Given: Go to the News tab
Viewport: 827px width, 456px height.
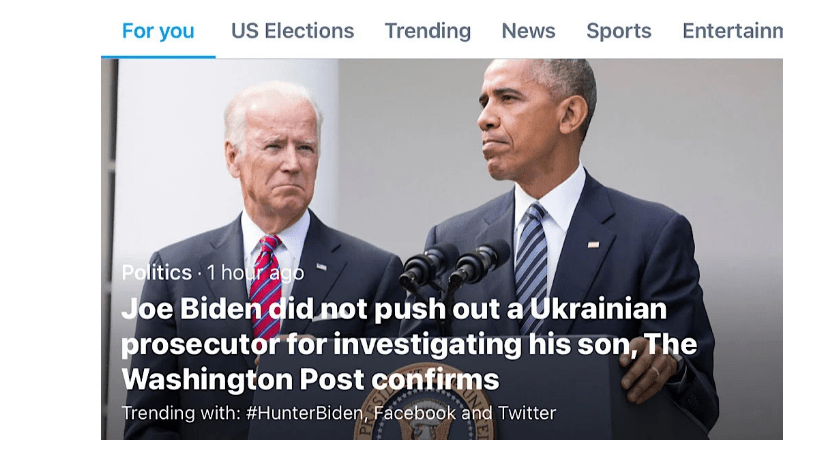Looking at the screenshot, I should pyautogui.click(x=528, y=31).
